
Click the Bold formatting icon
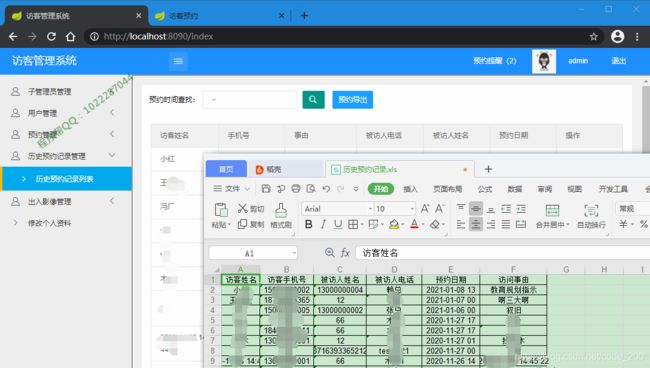click(x=308, y=224)
